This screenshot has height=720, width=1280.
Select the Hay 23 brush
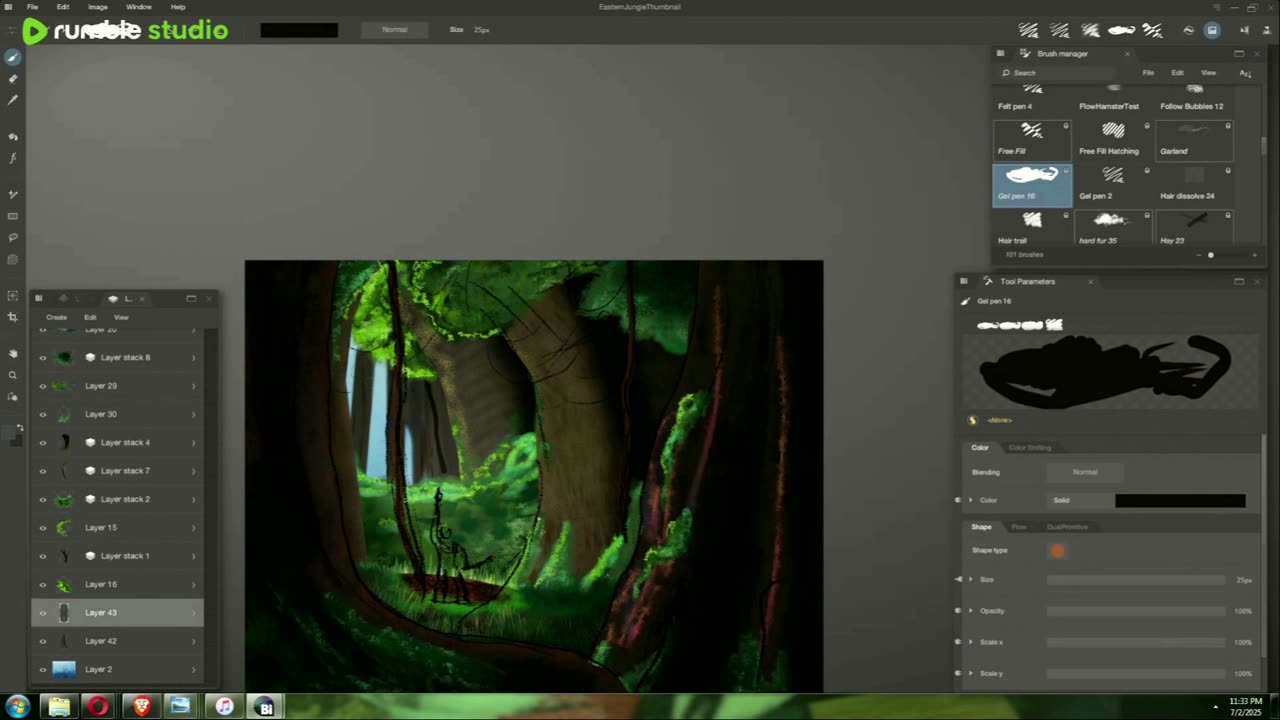(1194, 229)
